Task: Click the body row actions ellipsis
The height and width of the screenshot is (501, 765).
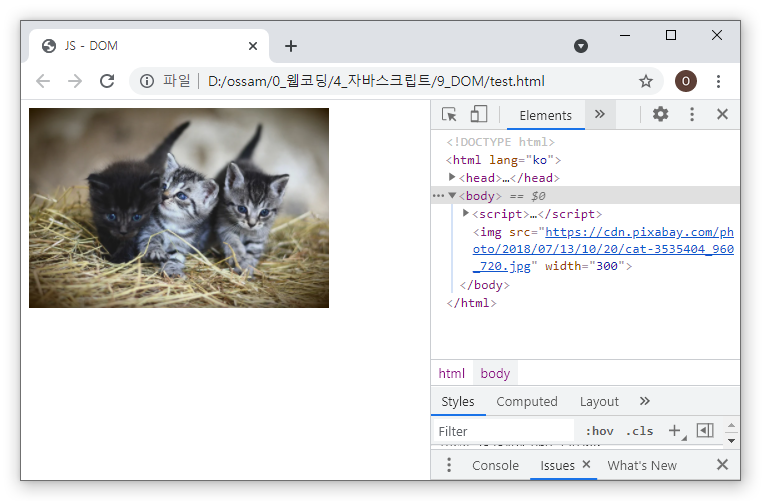Action: pos(438,196)
